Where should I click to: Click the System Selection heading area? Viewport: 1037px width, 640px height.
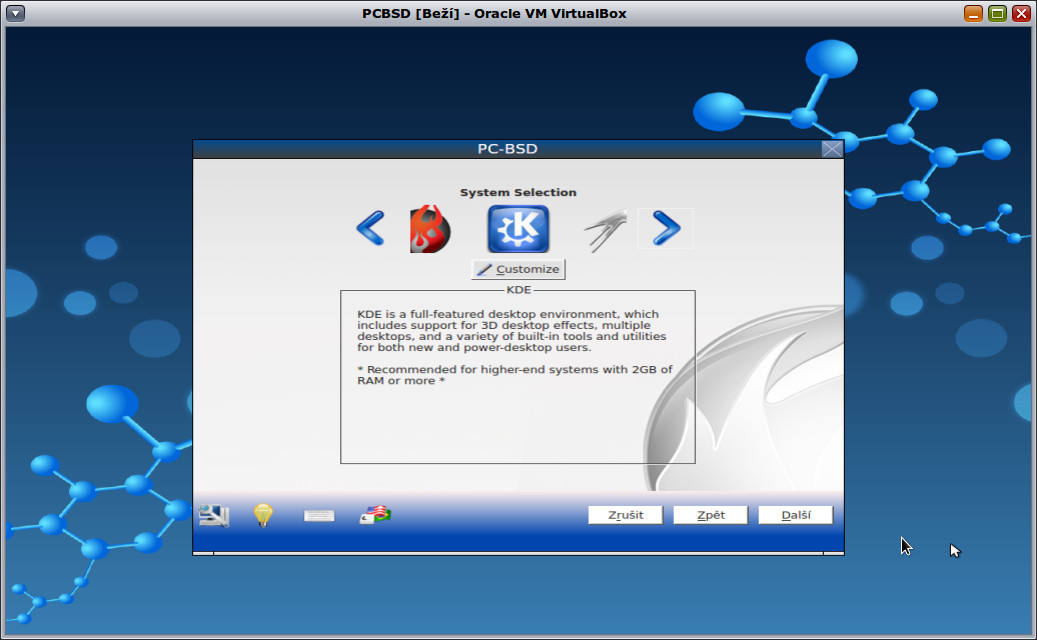pos(518,192)
